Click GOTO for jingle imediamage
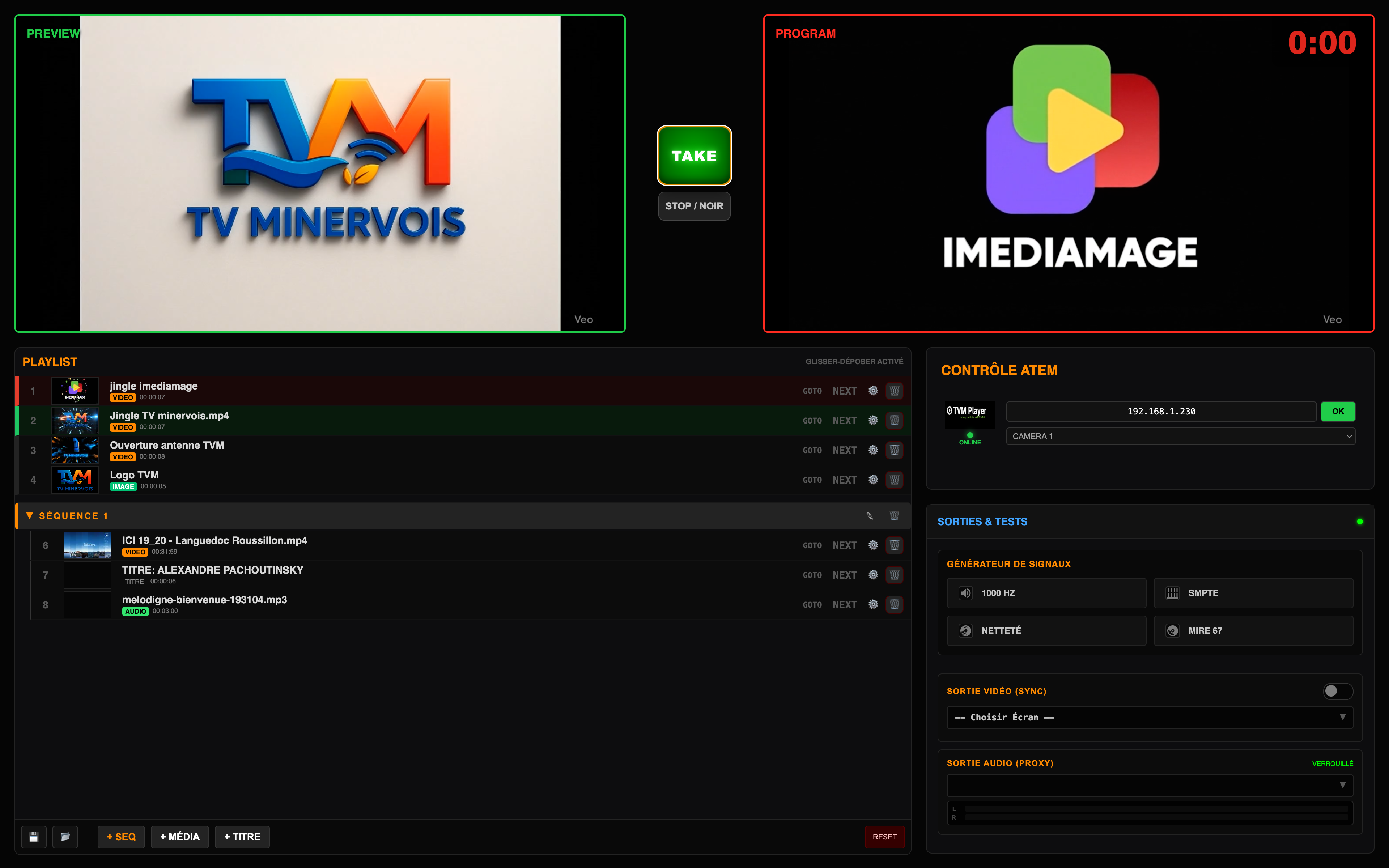The width and height of the screenshot is (1389, 868). click(x=812, y=392)
